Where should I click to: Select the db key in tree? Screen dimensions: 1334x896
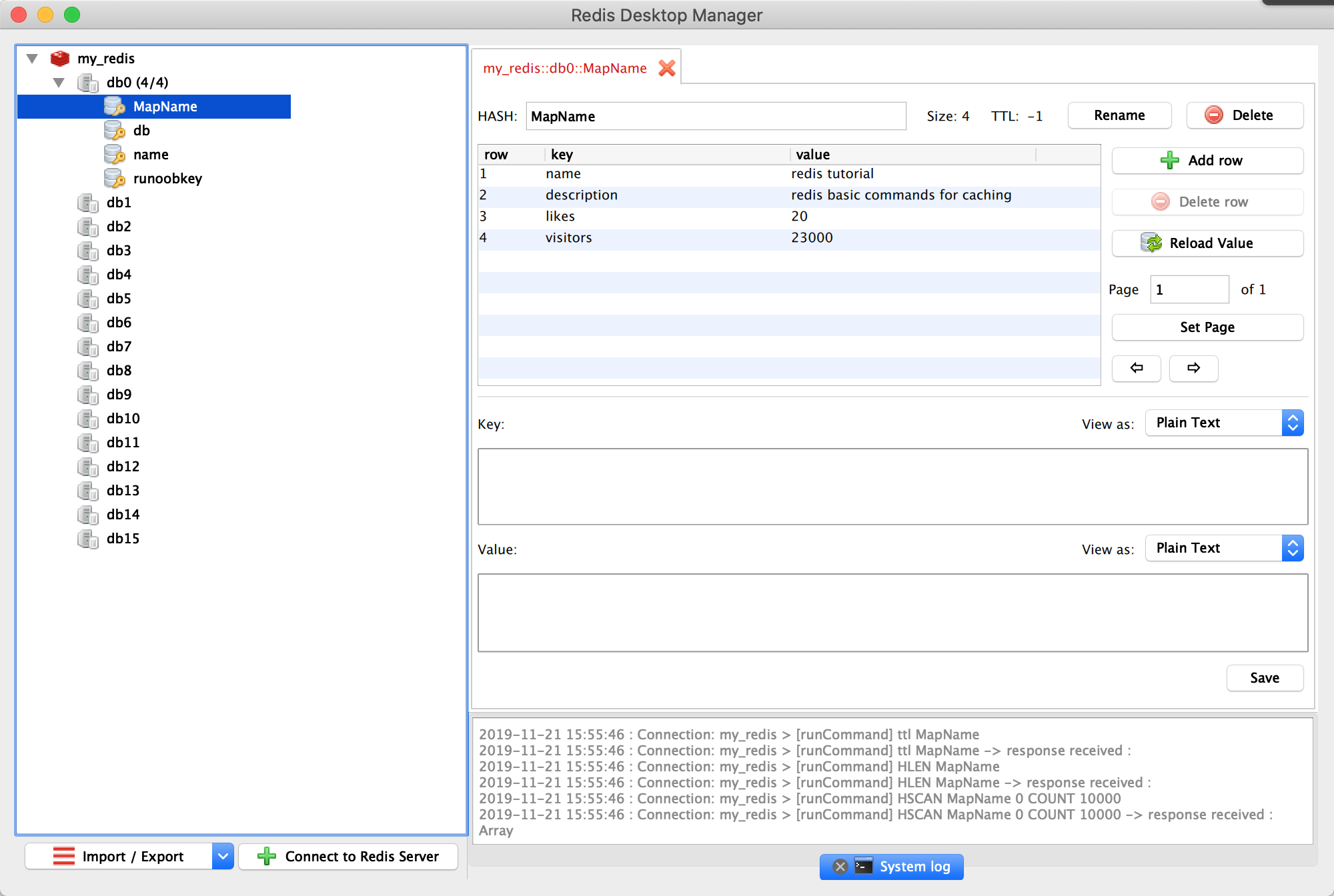pos(141,131)
